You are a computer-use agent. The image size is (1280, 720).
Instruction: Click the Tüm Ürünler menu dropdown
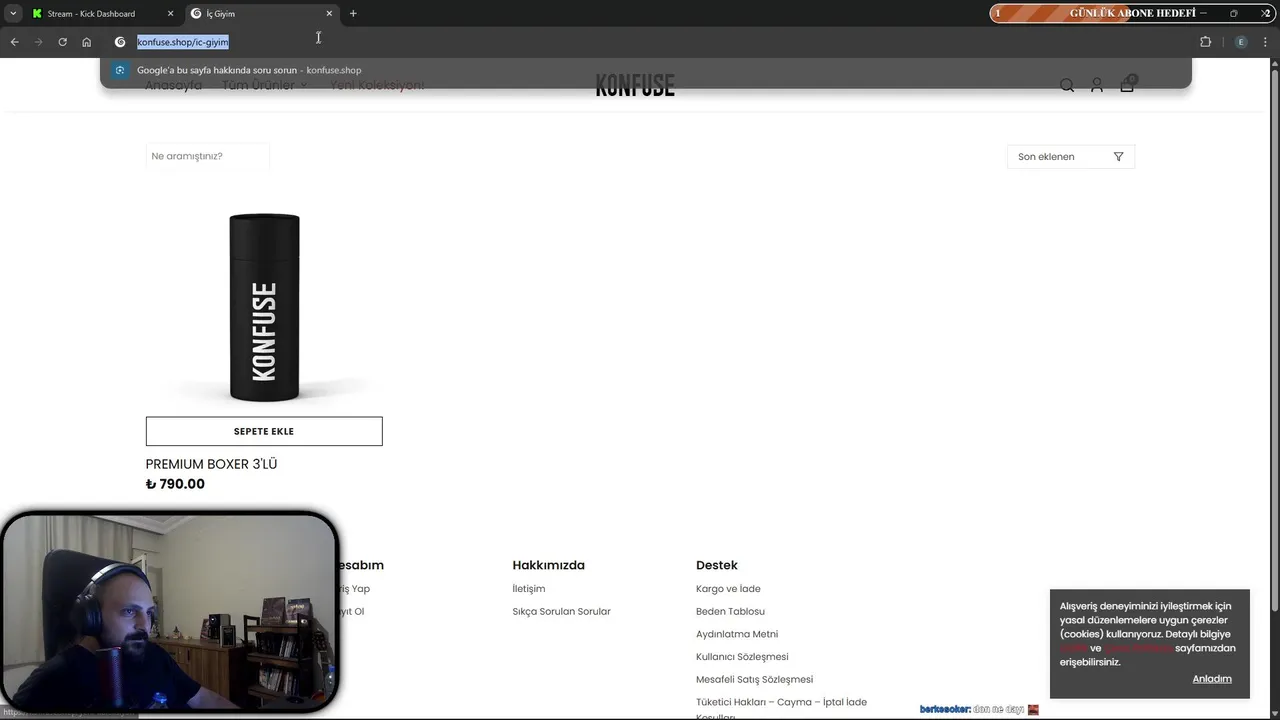pos(264,85)
